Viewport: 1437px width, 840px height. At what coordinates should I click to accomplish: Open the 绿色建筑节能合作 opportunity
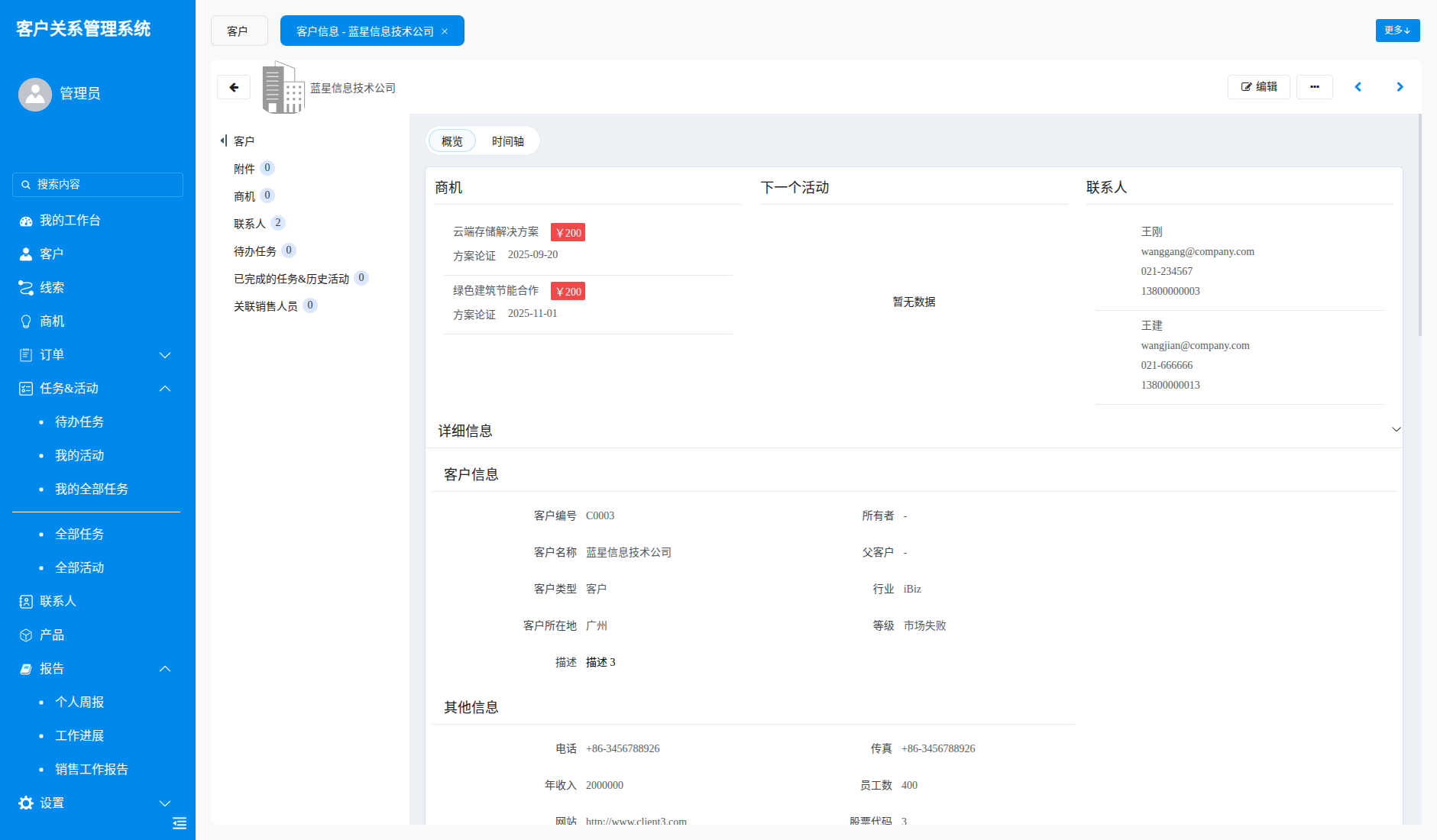coord(496,290)
